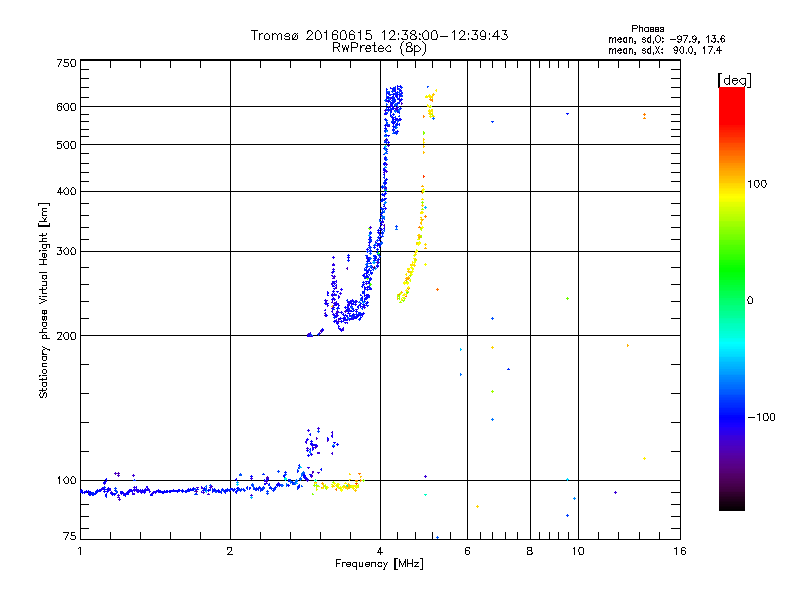Screen dimensions: 800x600
Task: Click the 'mean, sd,O: -97.9, 13.6' statistics line
Action: (666, 39)
